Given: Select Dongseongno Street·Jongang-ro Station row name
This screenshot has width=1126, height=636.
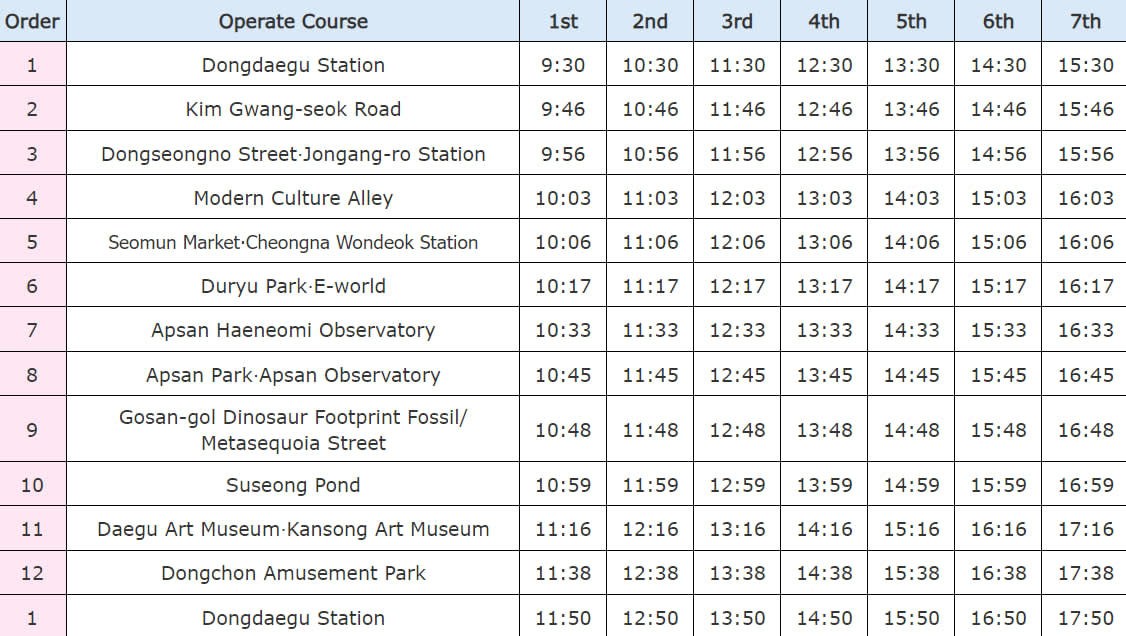Looking at the screenshot, I should [293, 154].
